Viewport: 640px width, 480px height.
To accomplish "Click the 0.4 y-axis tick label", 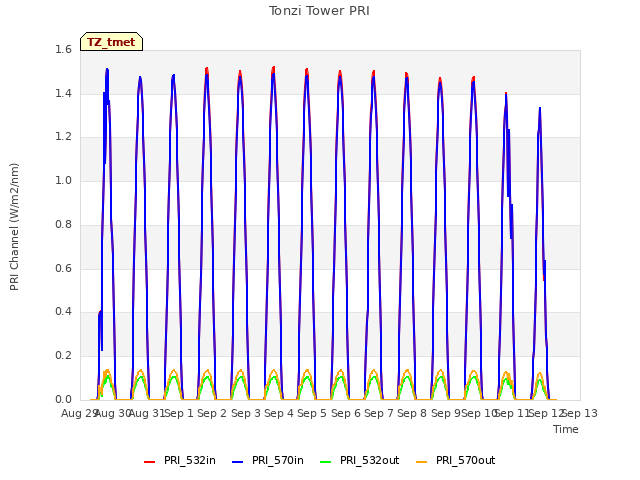I will 63,311.
